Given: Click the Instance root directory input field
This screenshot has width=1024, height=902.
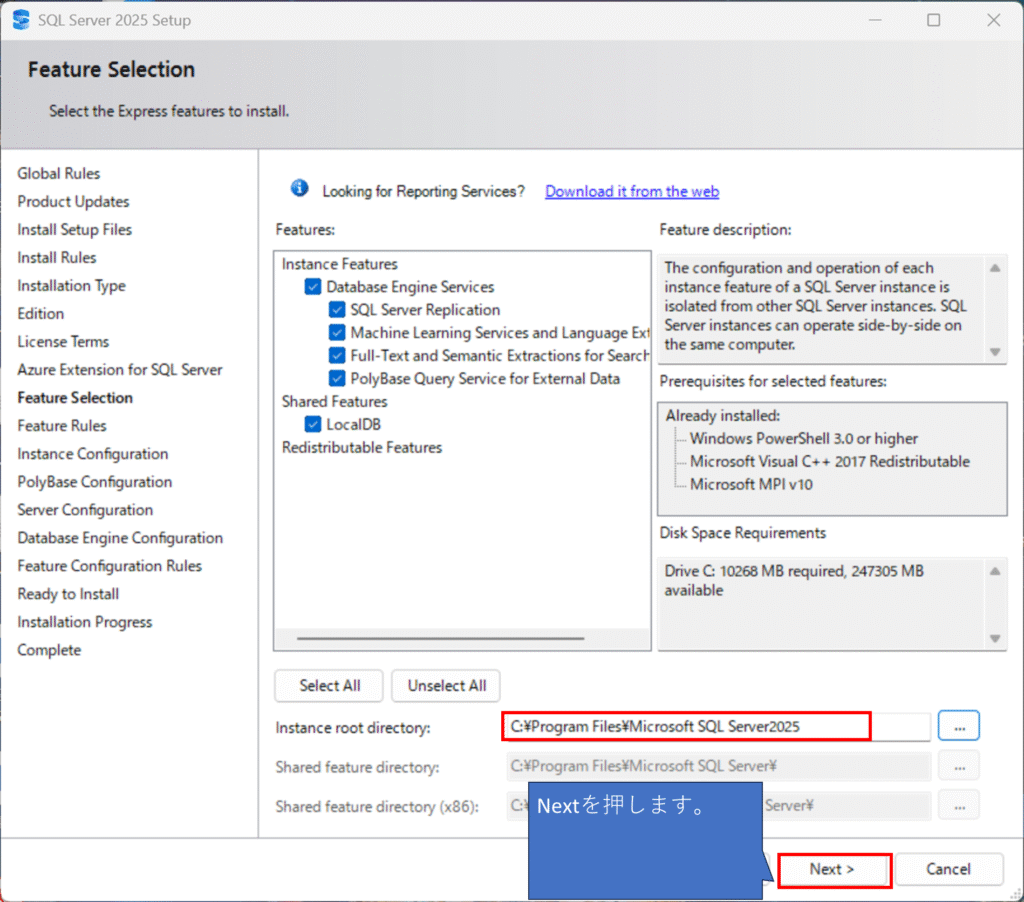Looking at the screenshot, I should click(718, 726).
